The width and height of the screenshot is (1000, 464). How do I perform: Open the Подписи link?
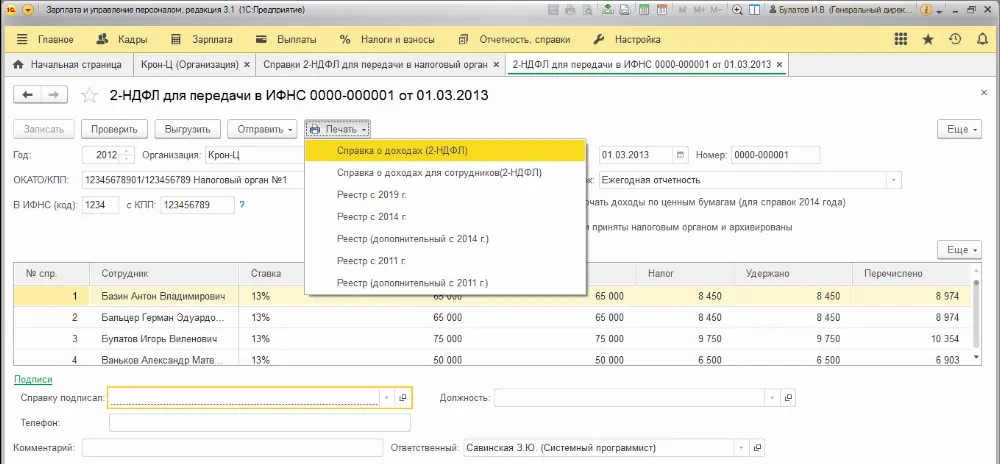(33, 379)
